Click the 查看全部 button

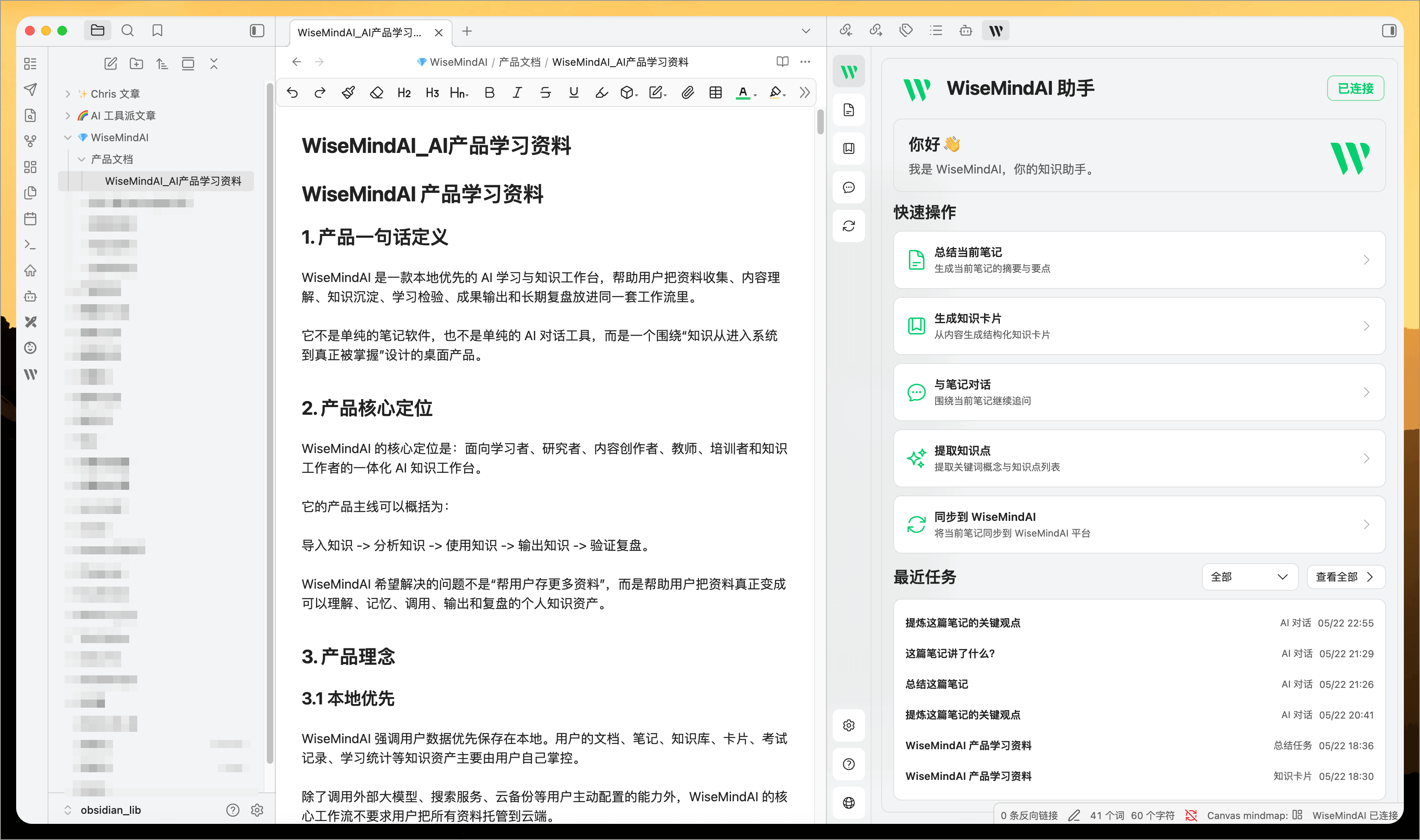pyautogui.click(x=1346, y=577)
